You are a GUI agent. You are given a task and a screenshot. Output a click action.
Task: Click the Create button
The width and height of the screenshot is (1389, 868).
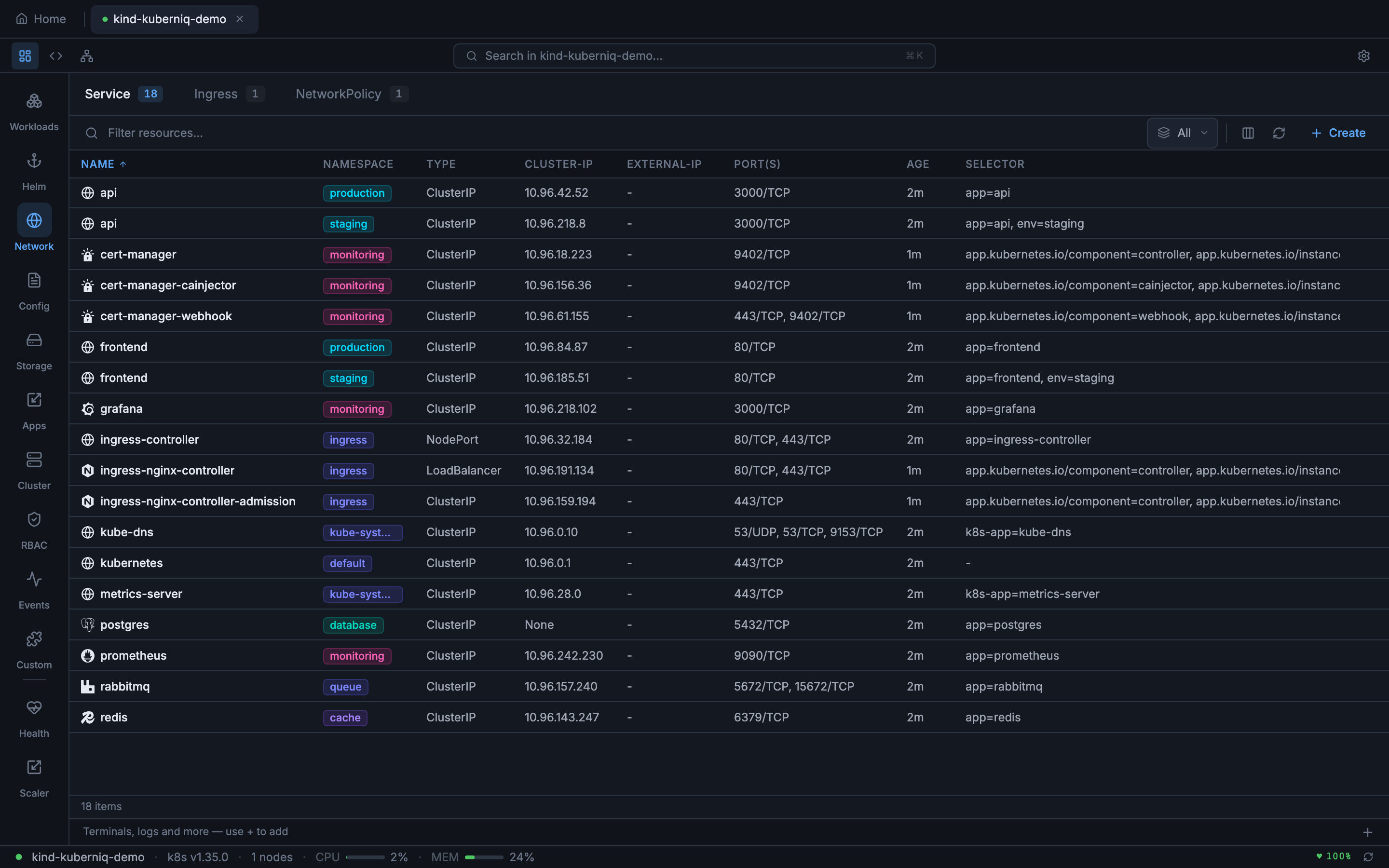click(1338, 133)
